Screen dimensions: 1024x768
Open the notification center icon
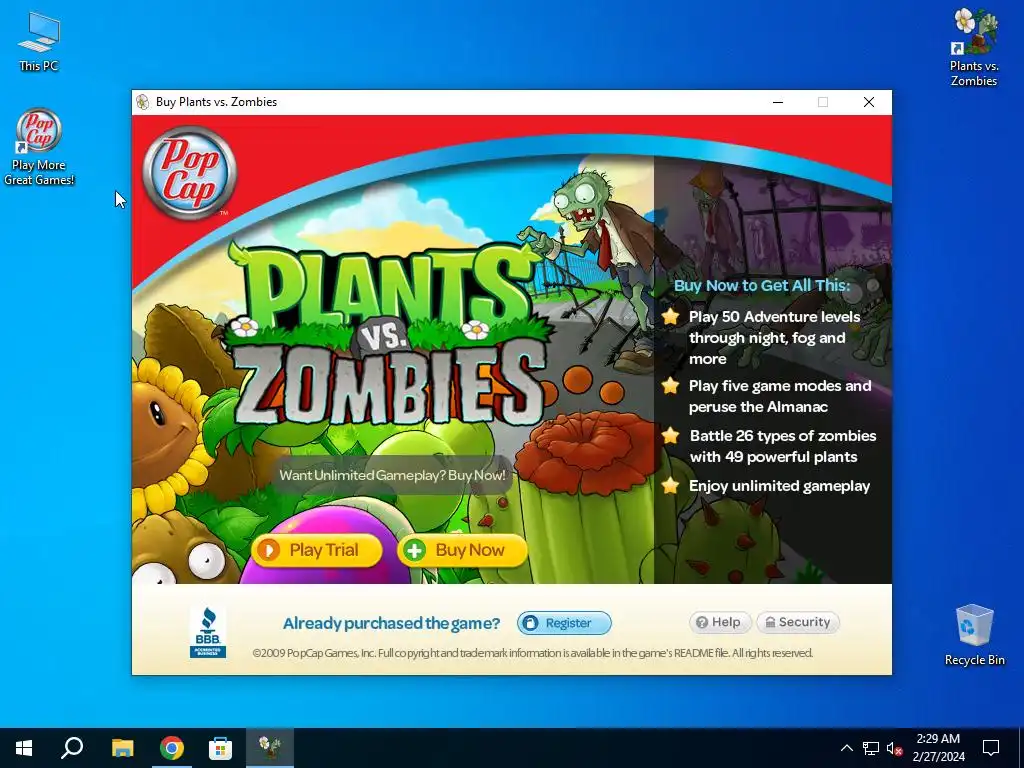point(991,748)
